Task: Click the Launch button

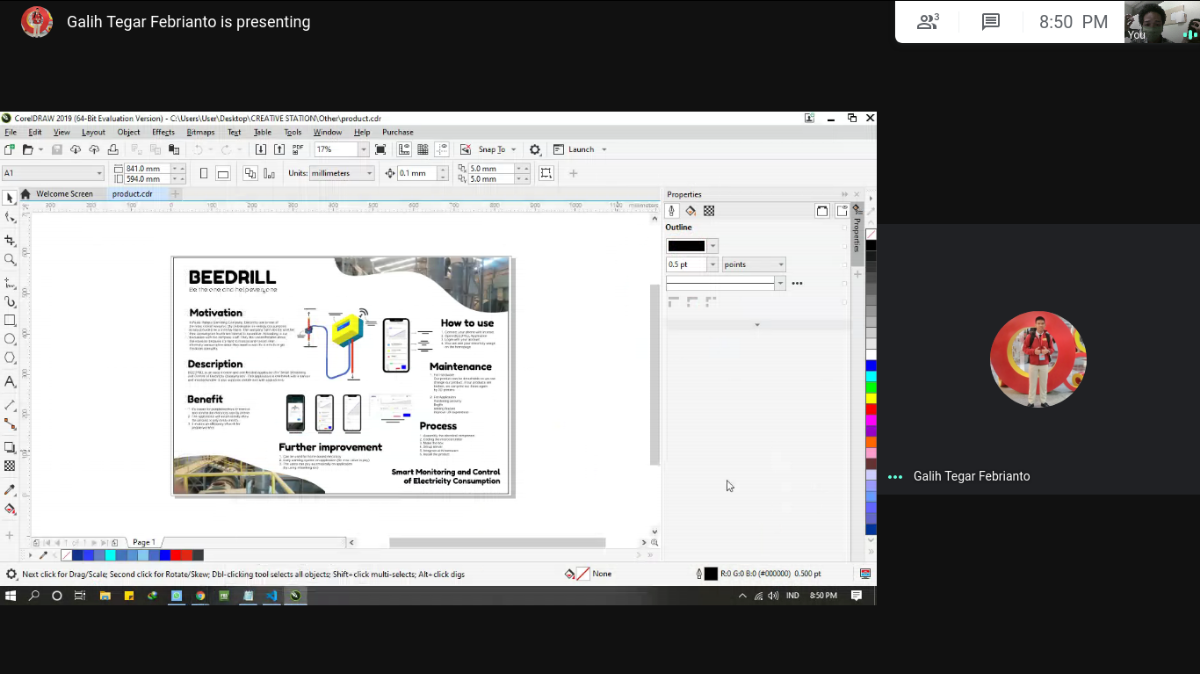Action: (x=580, y=150)
